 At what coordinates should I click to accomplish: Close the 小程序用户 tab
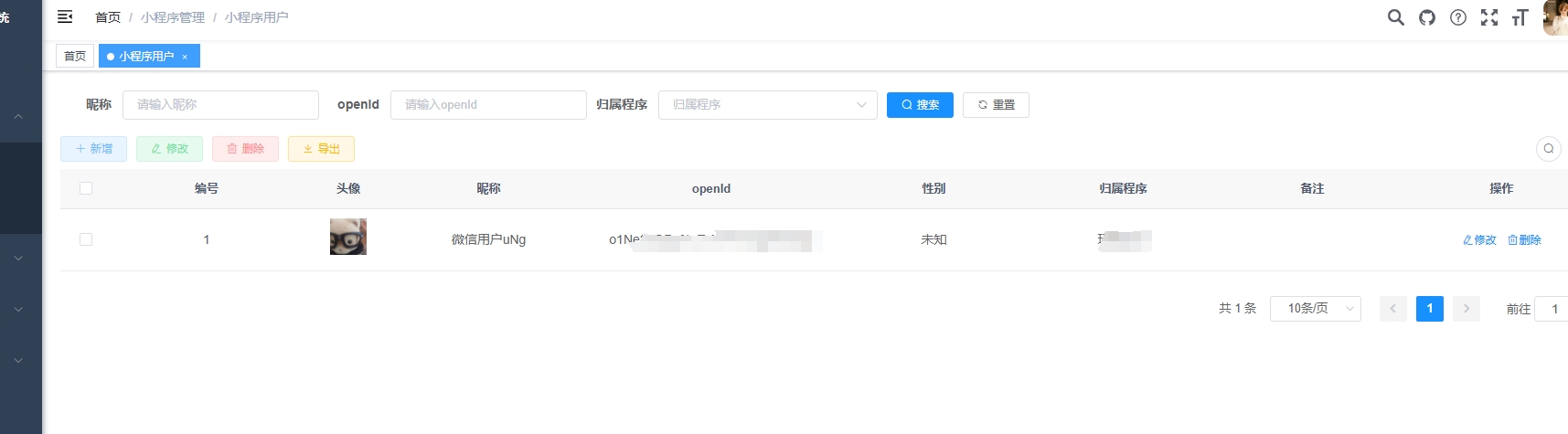click(185, 57)
